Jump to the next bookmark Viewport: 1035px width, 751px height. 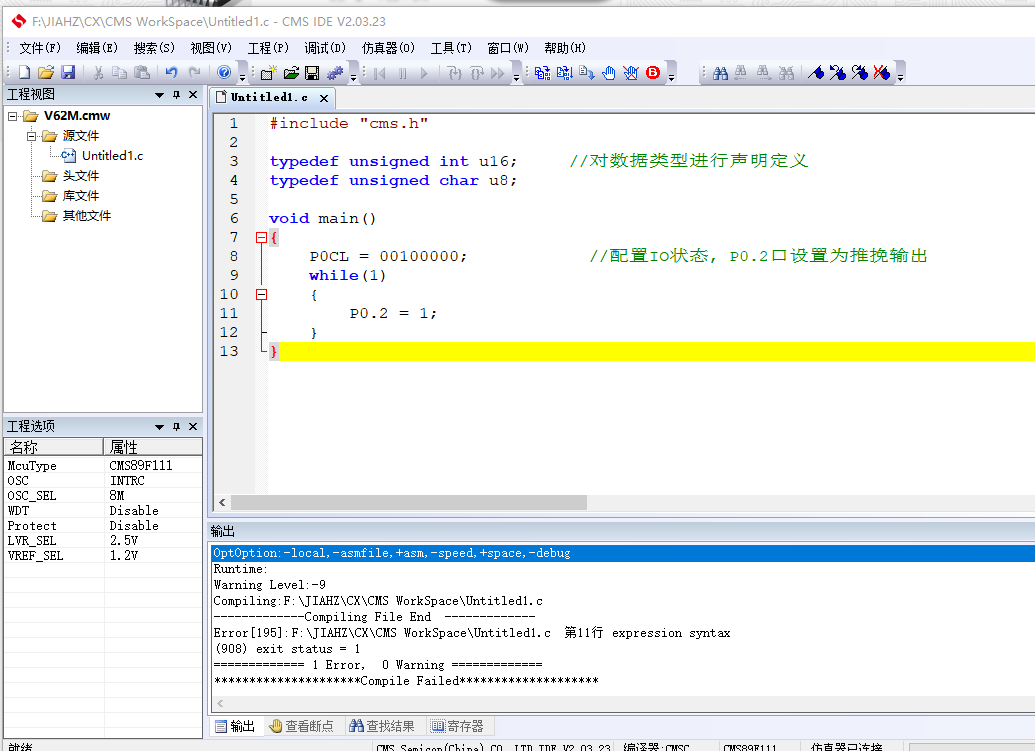pyautogui.click(x=860, y=73)
